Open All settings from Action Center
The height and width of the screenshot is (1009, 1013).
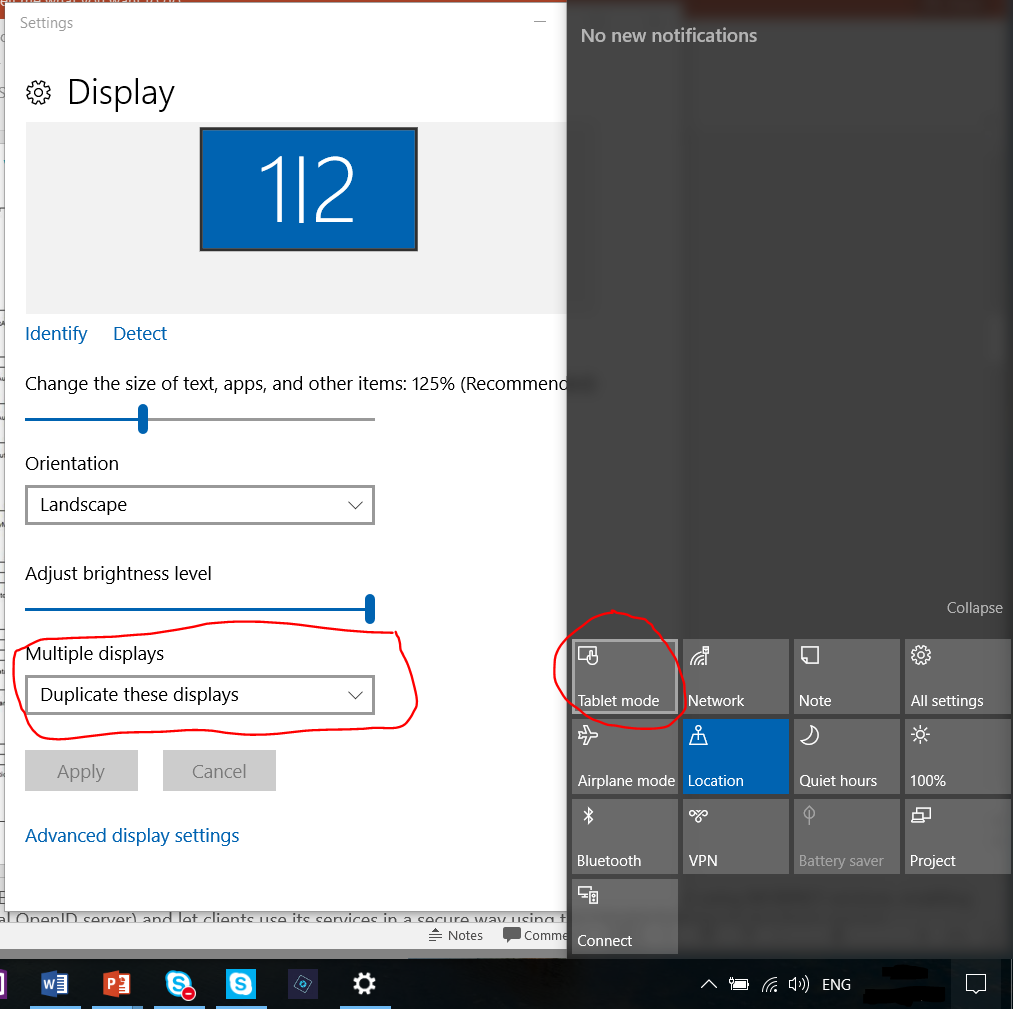click(956, 676)
